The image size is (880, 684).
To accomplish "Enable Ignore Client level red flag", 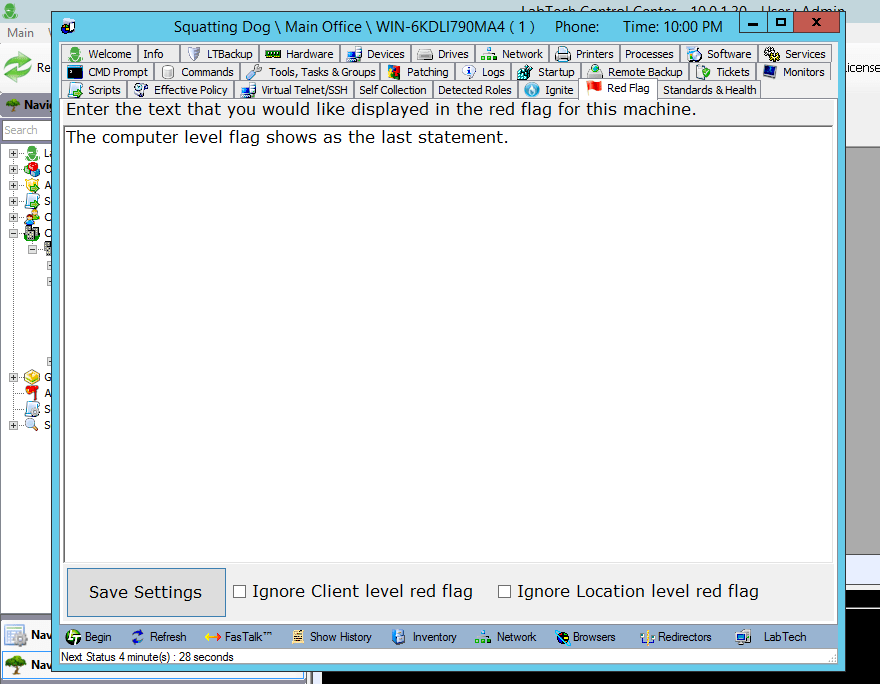I will 240,591.
